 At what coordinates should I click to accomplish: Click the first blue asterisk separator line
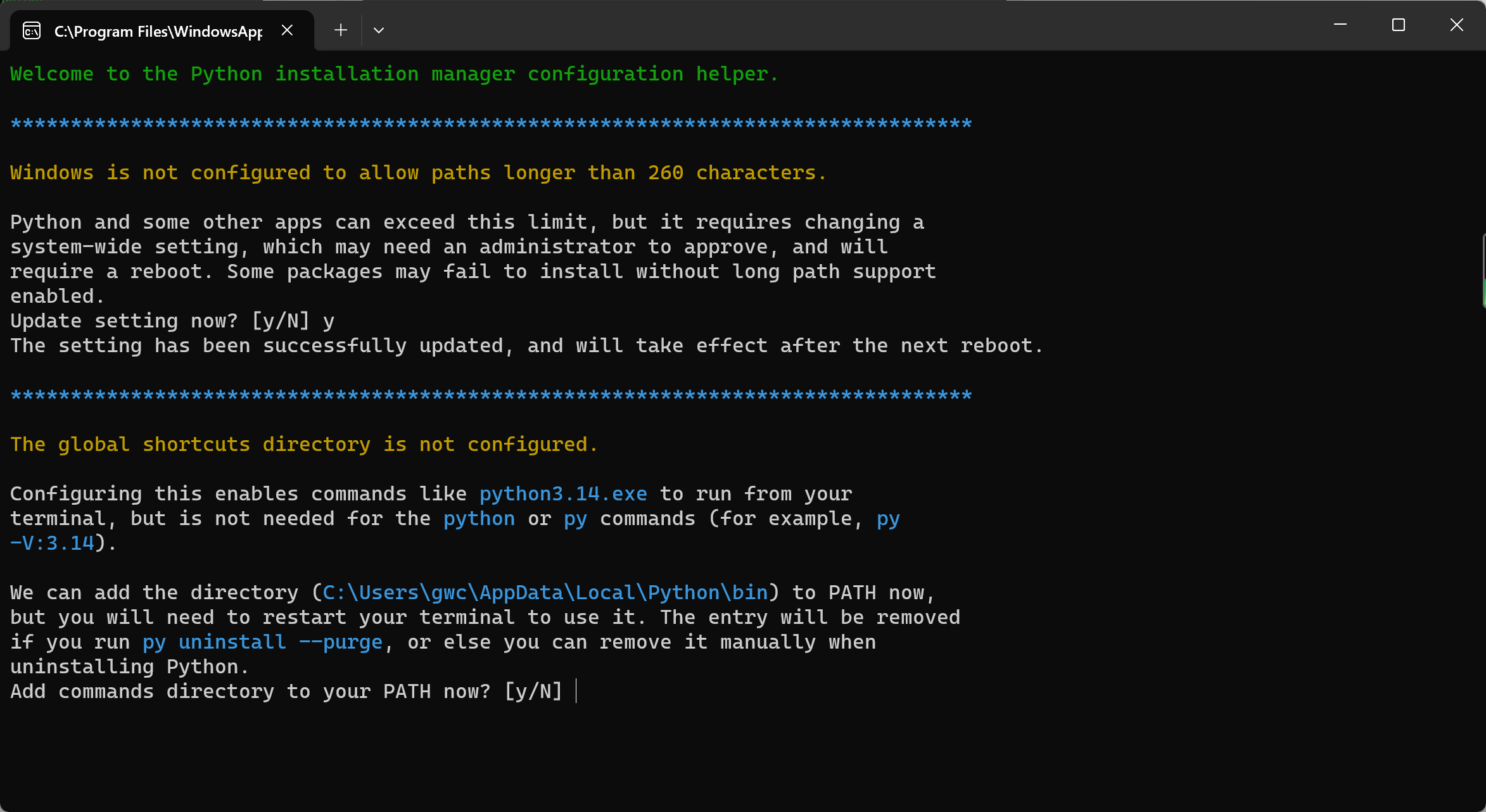(x=491, y=124)
